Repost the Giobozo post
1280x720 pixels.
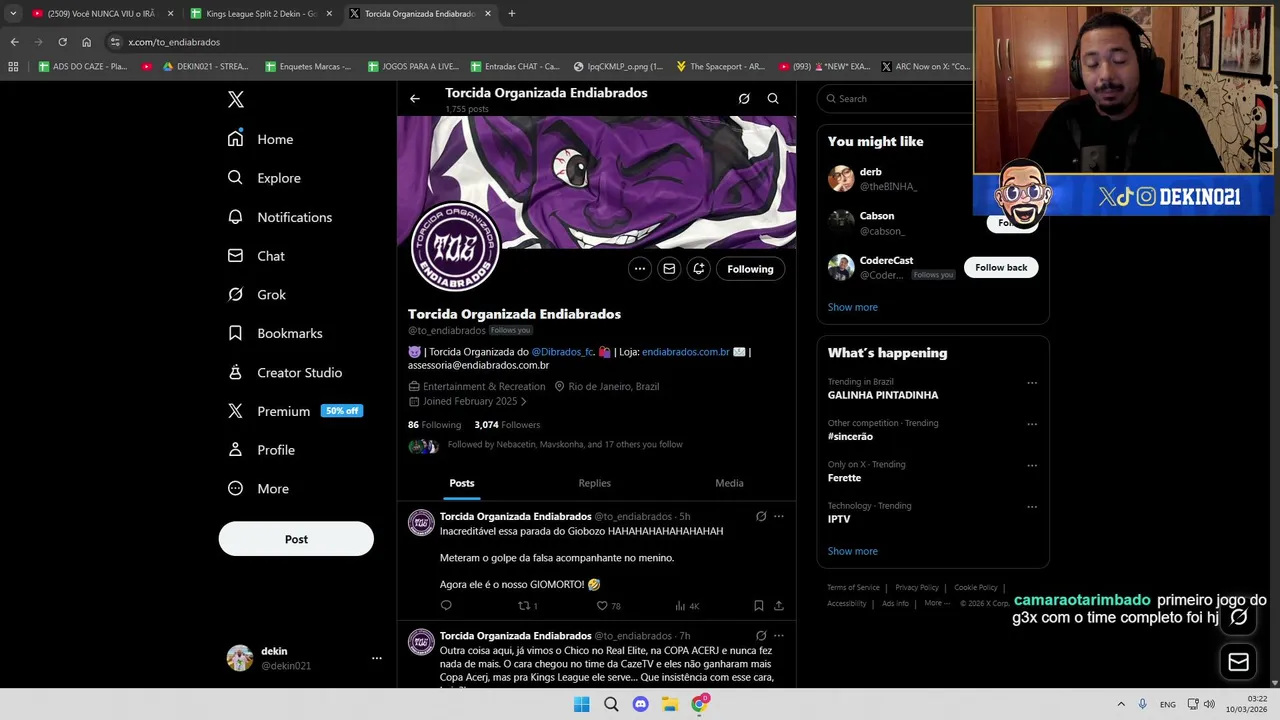(x=527, y=606)
